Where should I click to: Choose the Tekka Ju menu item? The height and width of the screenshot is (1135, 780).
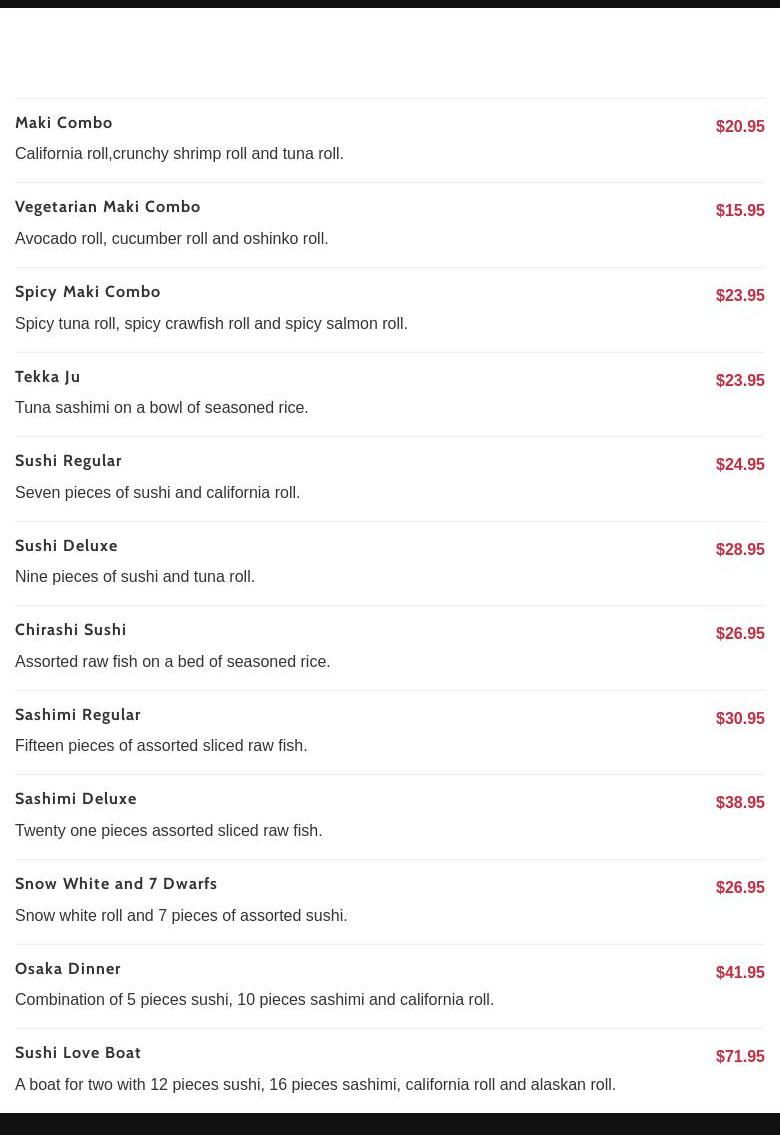click(x=48, y=377)
